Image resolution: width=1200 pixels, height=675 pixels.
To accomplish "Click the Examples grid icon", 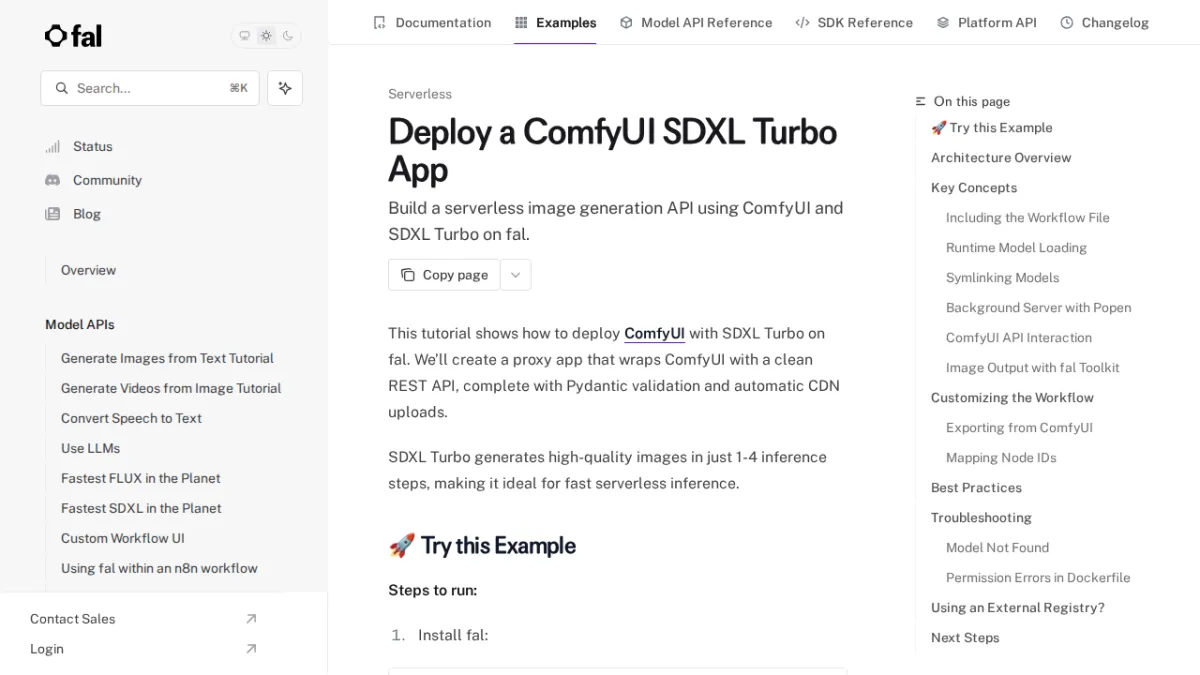I will (x=521, y=22).
